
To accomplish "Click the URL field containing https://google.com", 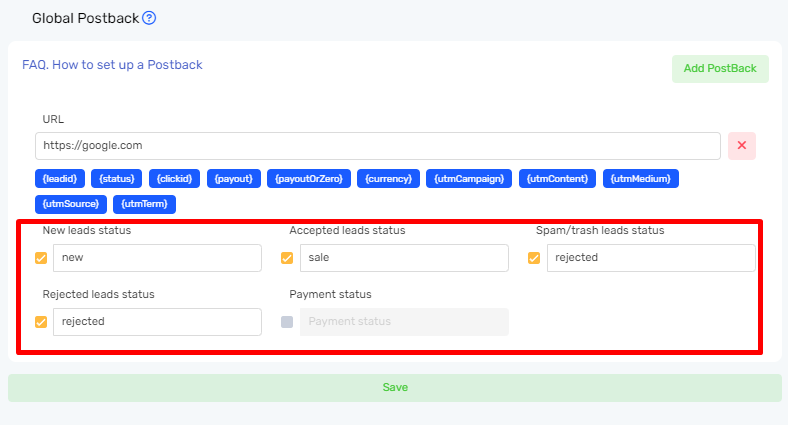I will tap(377, 146).
